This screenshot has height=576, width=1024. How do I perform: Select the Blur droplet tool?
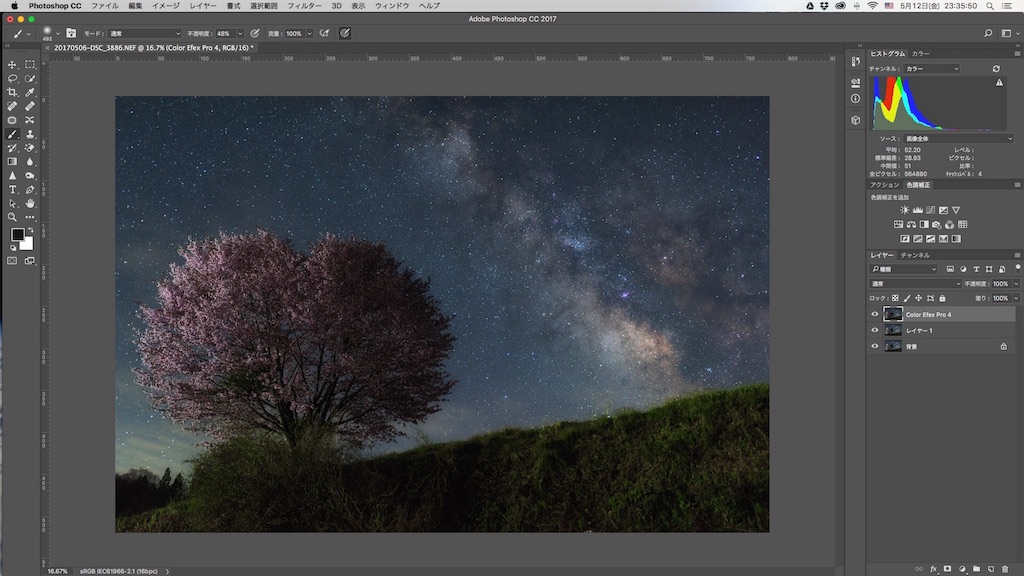tap(30, 161)
